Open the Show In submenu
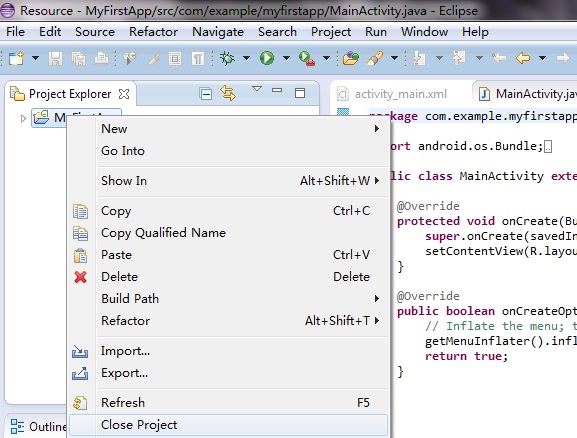The height and width of the screenshot is (438, 577). tap(229, 181)
